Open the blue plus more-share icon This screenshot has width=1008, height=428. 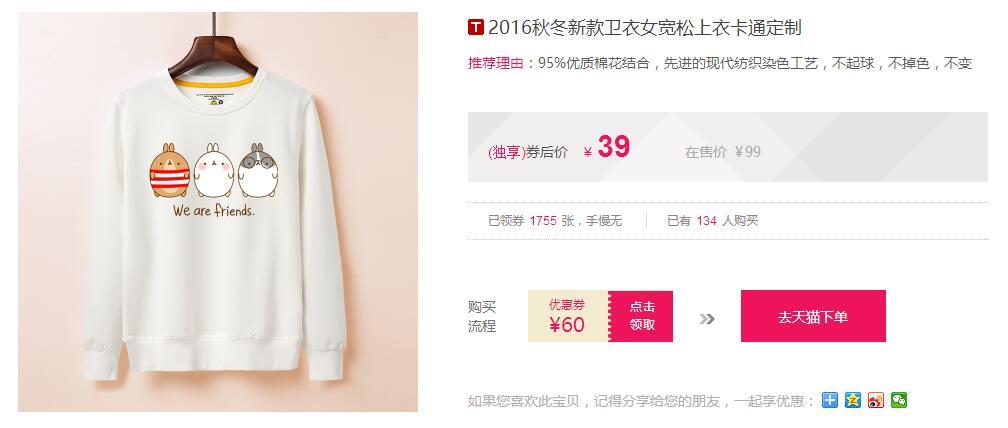[x=830, y=400]
